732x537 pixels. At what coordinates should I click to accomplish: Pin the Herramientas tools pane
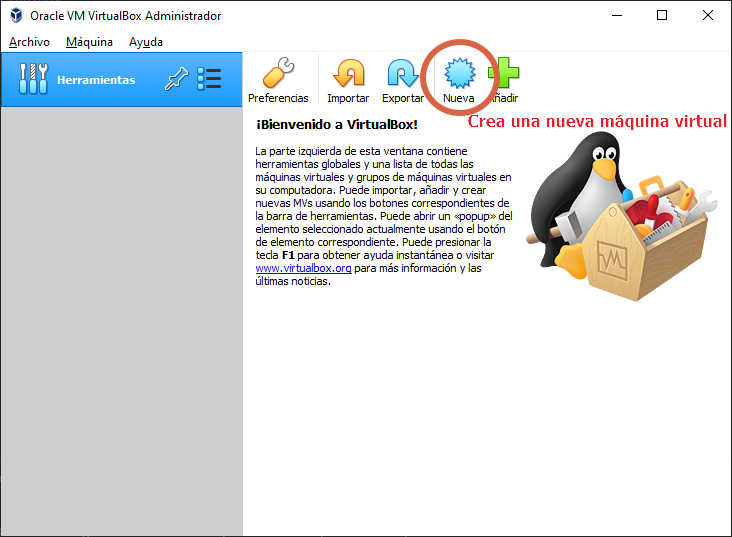(176, 80)
